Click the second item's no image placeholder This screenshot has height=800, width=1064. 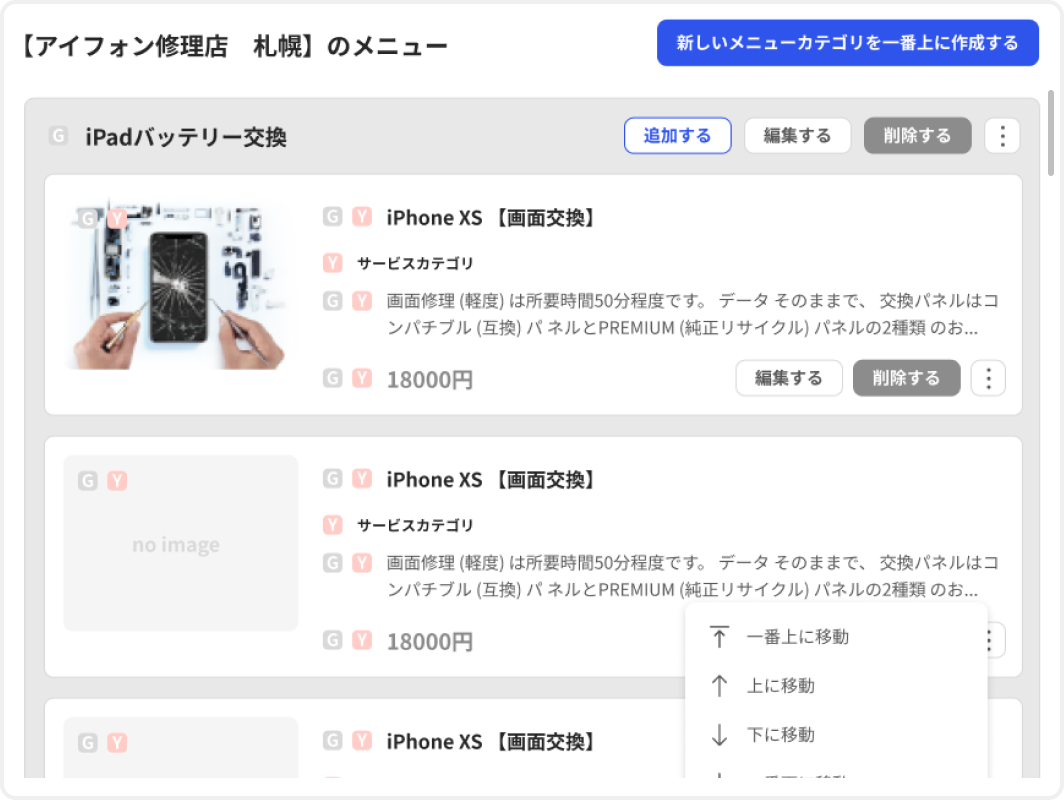(180, 544)
